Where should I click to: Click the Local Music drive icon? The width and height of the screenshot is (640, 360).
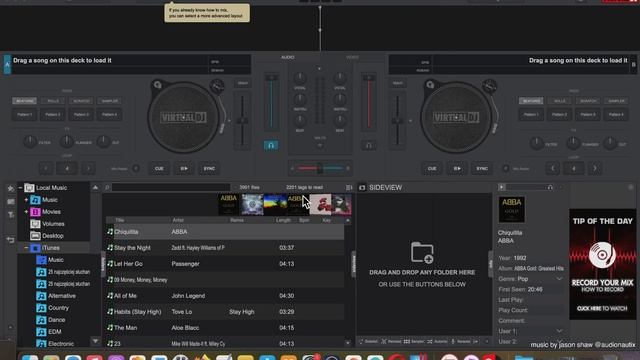(29, 188)
